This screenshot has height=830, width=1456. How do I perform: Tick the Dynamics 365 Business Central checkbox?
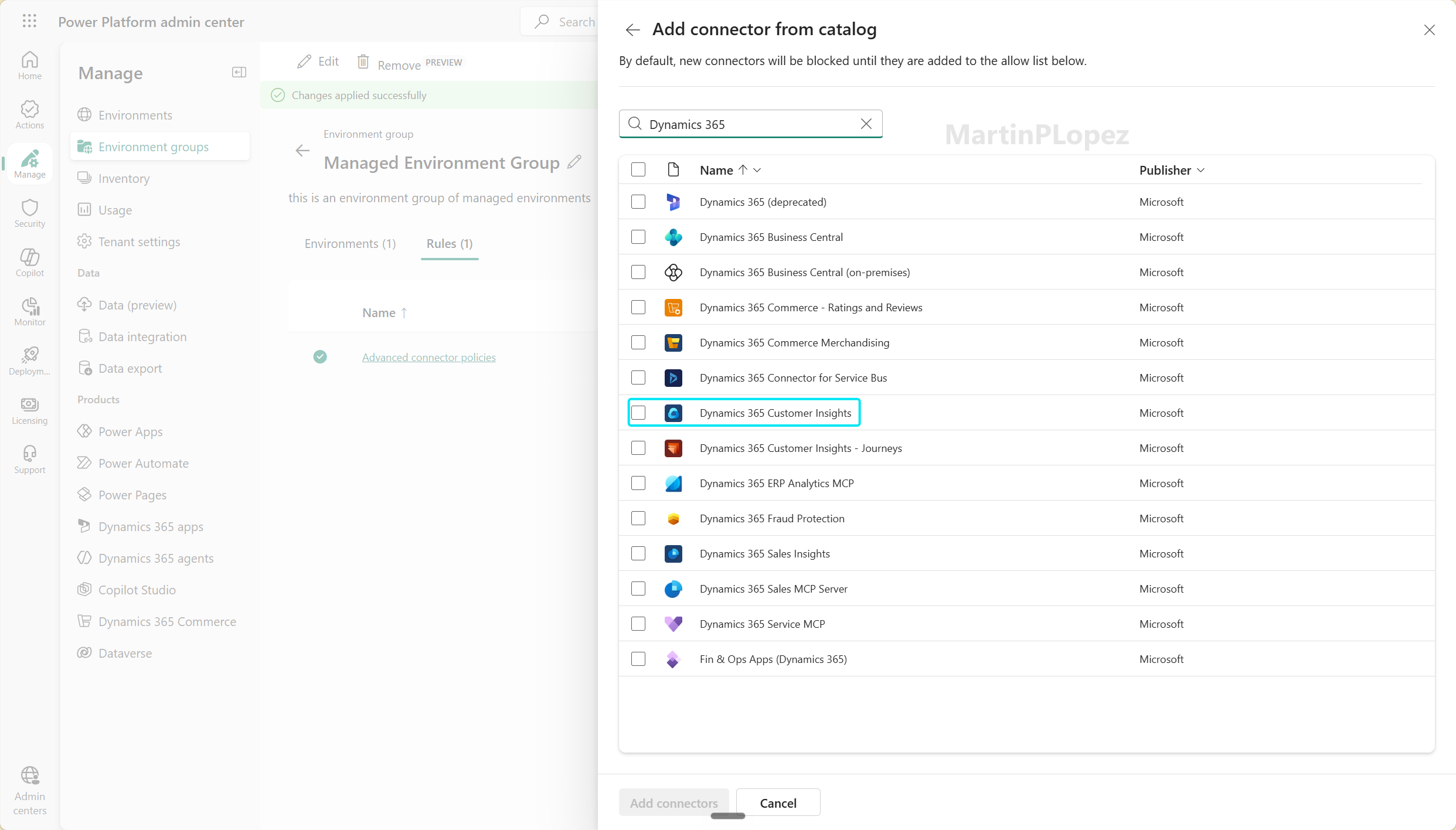coord(638,237)
